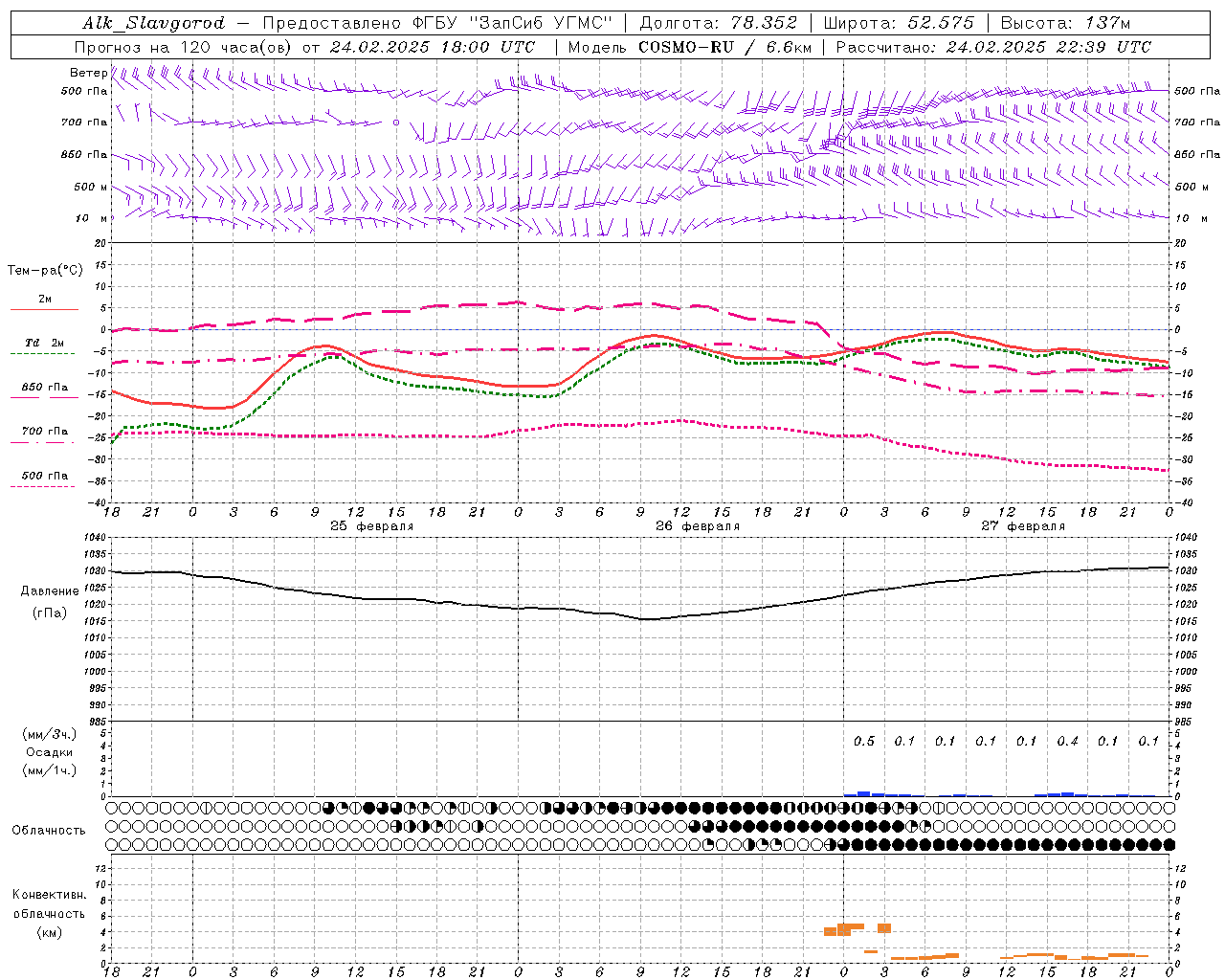This screenshot has width=1225, height=980.
Task: Click the 0.4 precipitation amount value
Action: (x=1068, y=741)
